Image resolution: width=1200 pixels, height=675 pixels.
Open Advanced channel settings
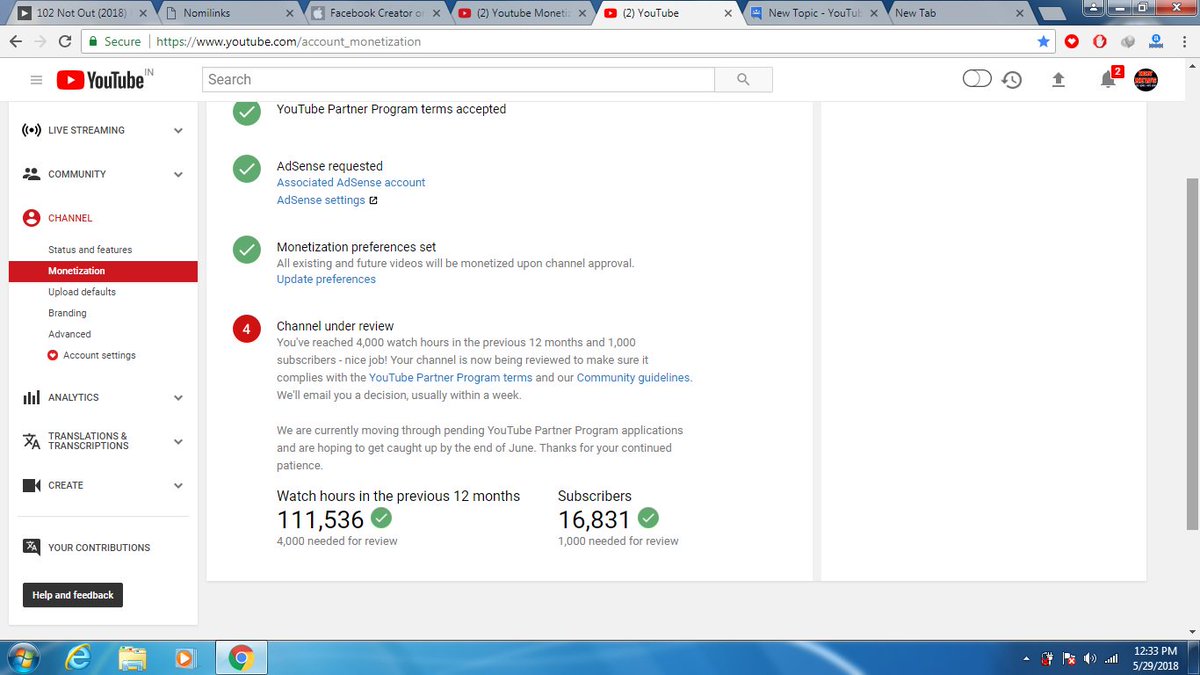click(69, 334)
